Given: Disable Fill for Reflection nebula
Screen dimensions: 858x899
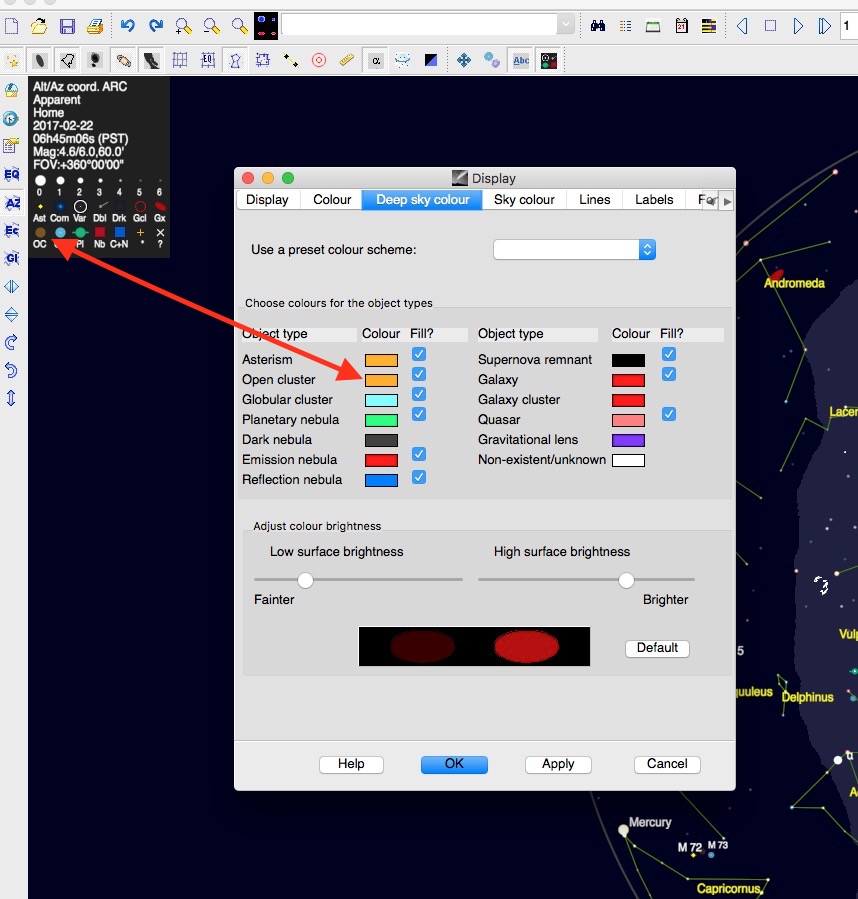Looking at the screenshot, I should 419,477.
